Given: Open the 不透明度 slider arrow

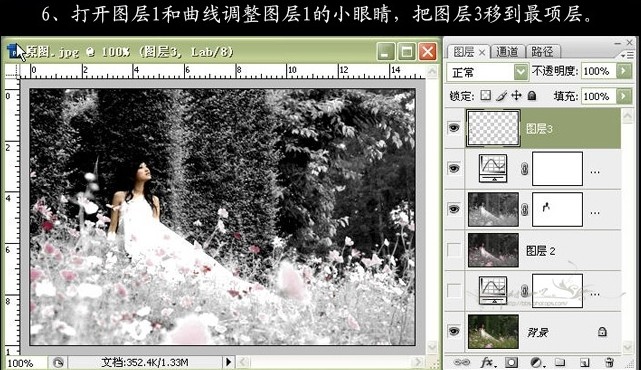Looking at the screenshot, I should coord(623,71).
